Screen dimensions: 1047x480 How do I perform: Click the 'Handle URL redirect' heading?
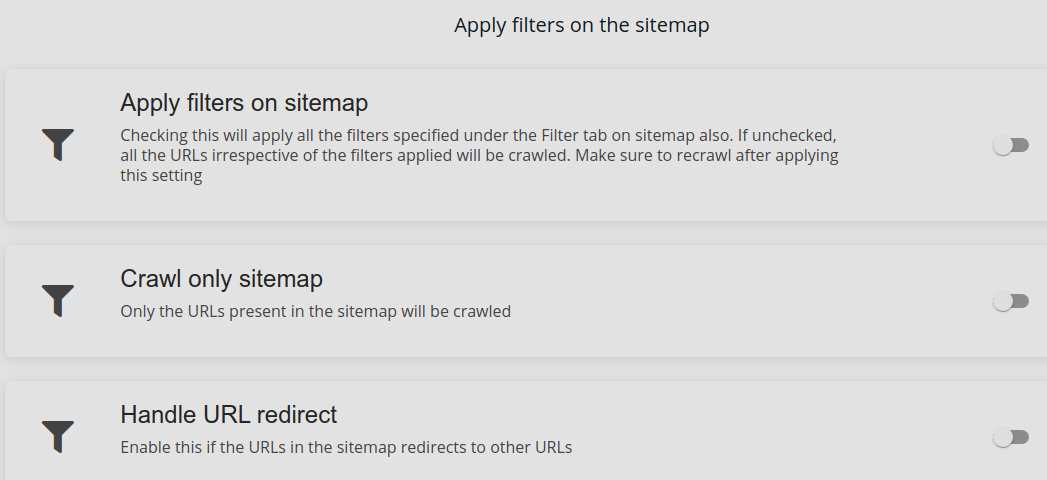(228, 414)
